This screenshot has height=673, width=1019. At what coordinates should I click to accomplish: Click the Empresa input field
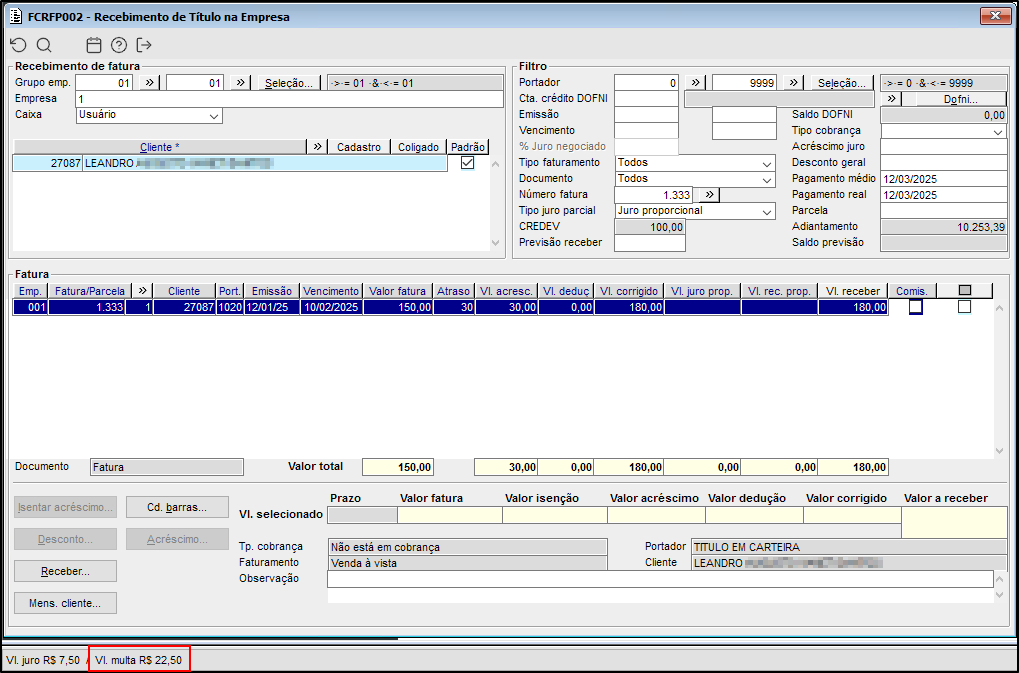point(289,99)
